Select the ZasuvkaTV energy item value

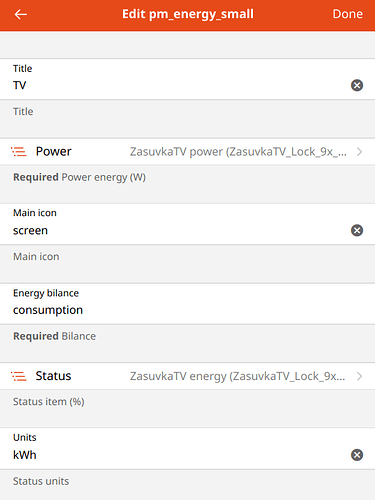tap(237, 376)
